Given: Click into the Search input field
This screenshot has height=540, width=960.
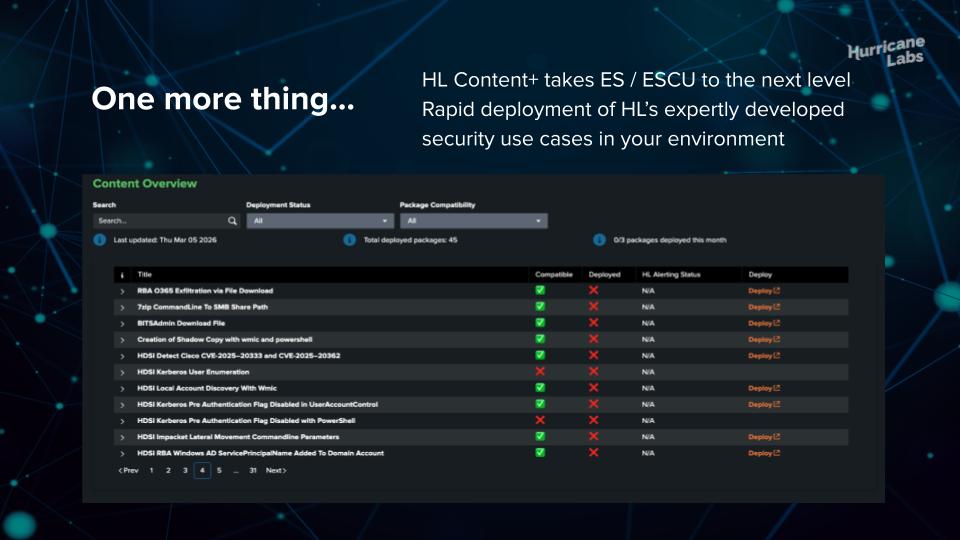Looking at the screenshot, I should coord(160,221).
